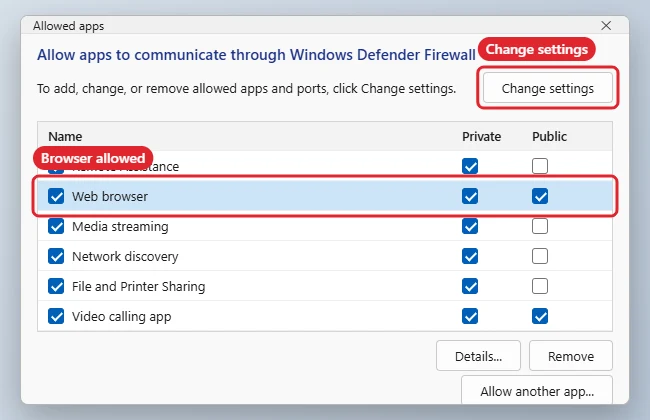The image size is (650, 420).
Task: Toggle Media streaming Private checkbox
Action: point(470,226)
